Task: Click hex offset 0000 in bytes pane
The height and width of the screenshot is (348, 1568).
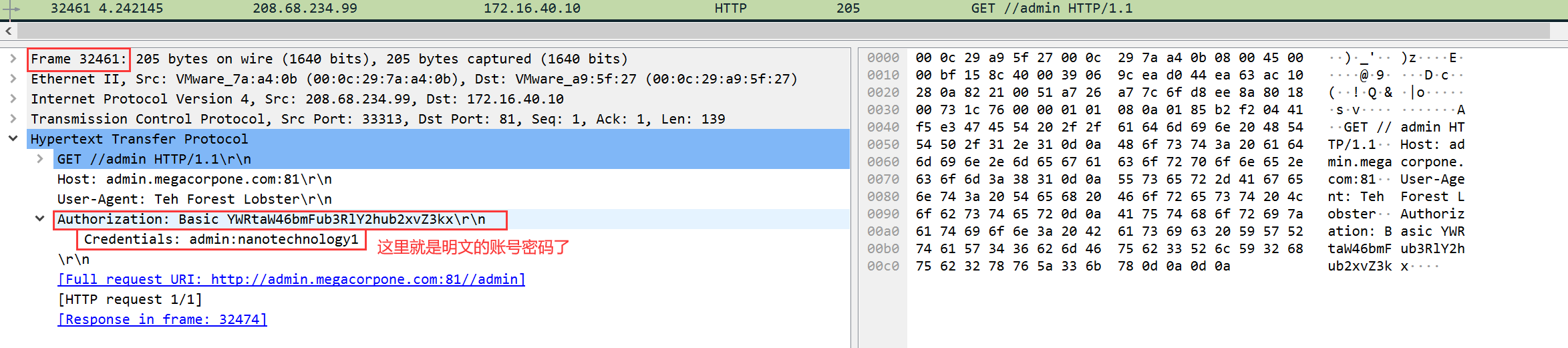Action: pyautogui.click(x=883, y=58)
